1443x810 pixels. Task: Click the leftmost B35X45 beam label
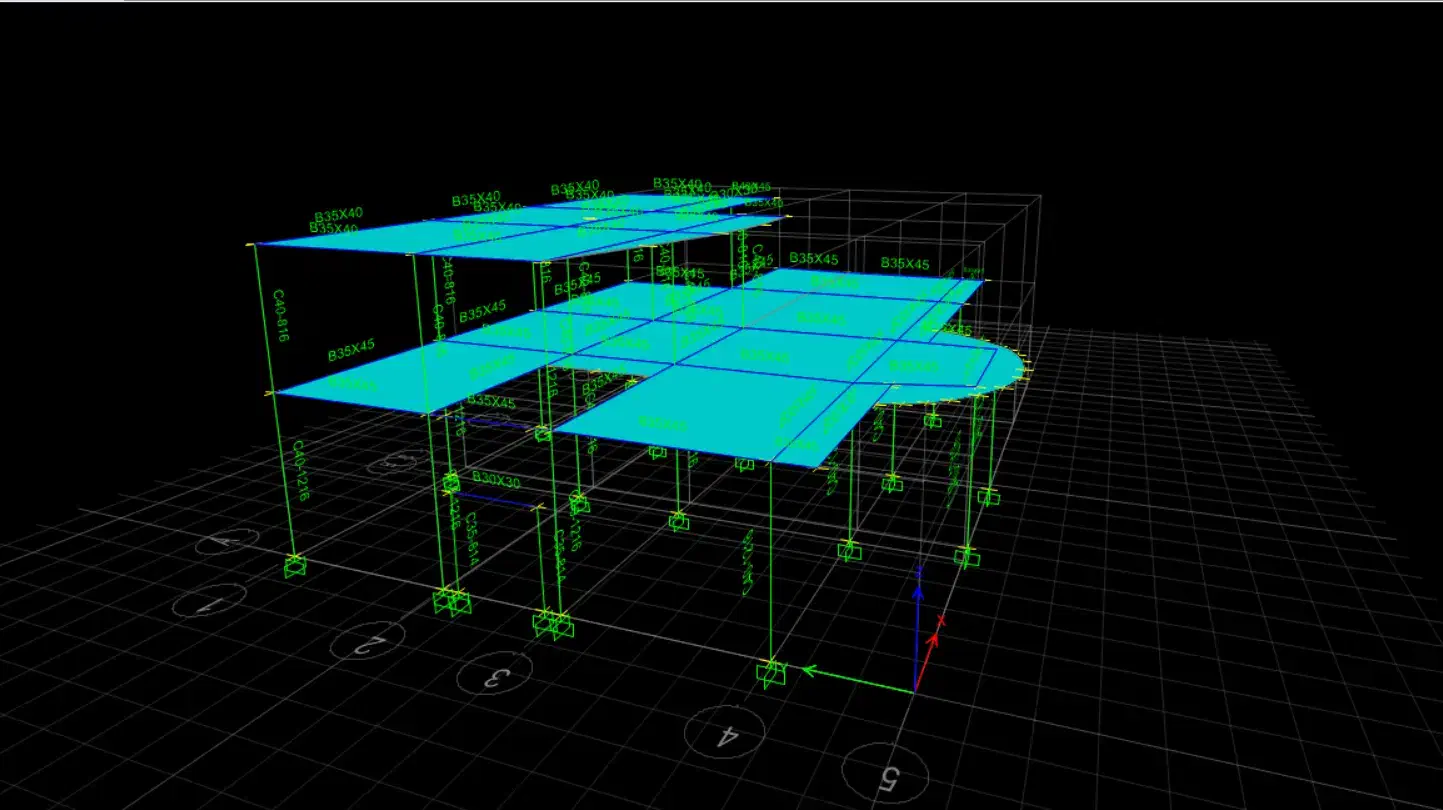tap(351, 351)
